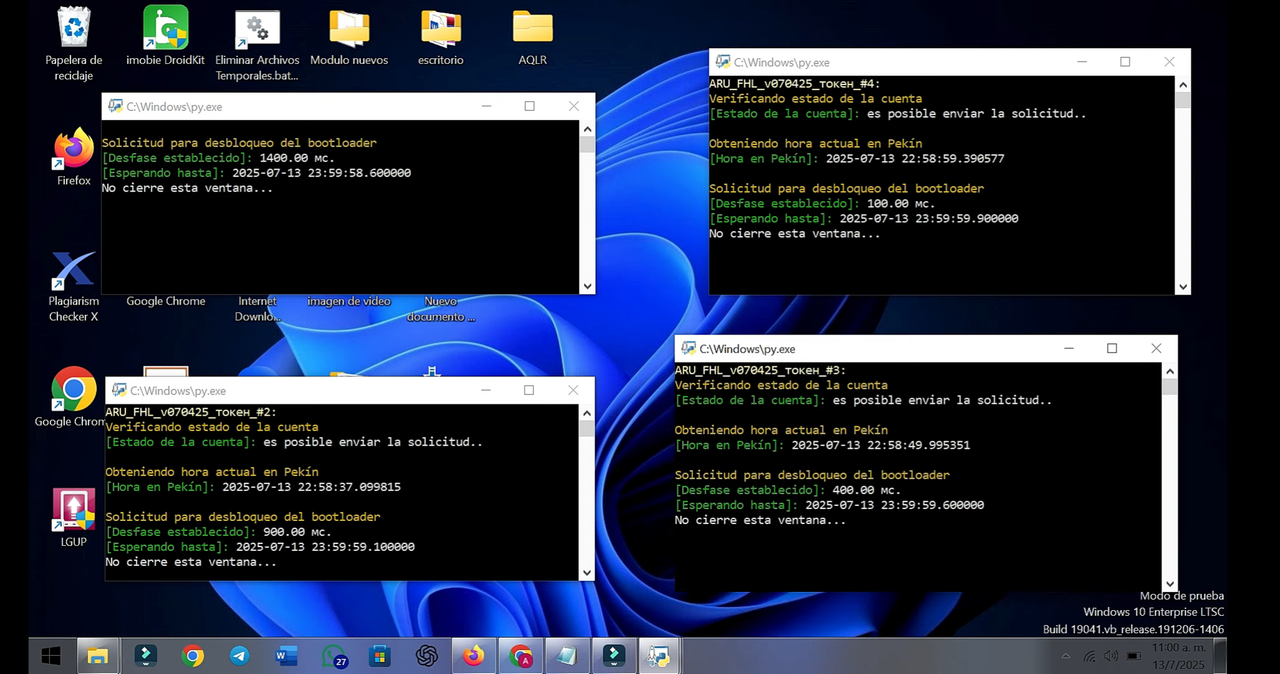Click the down scroll arrow in token #3 window
Viewport: 1280px width, 674px height.
tap(1170, 584)
